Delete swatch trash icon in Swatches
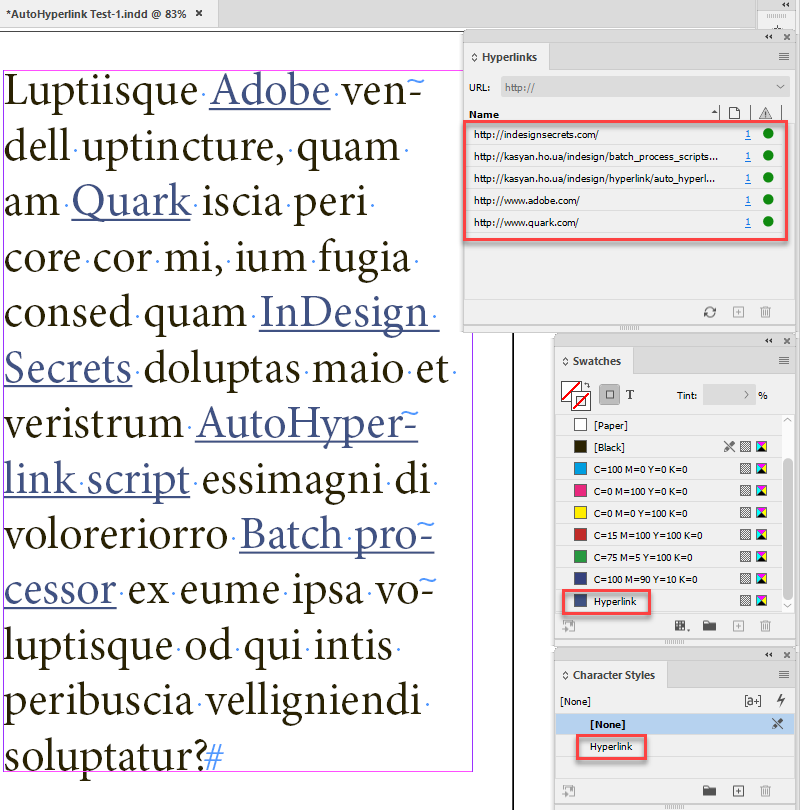The height and width of the screenshot is (810, 800). click(765, 626)
